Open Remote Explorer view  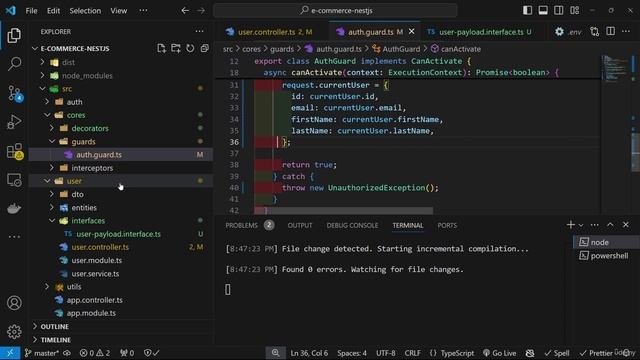(14, 180)
